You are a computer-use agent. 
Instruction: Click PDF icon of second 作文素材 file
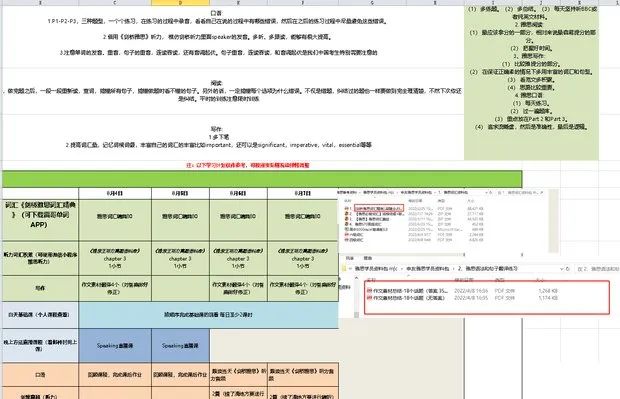pyautogui.click(x=369, y=298)
